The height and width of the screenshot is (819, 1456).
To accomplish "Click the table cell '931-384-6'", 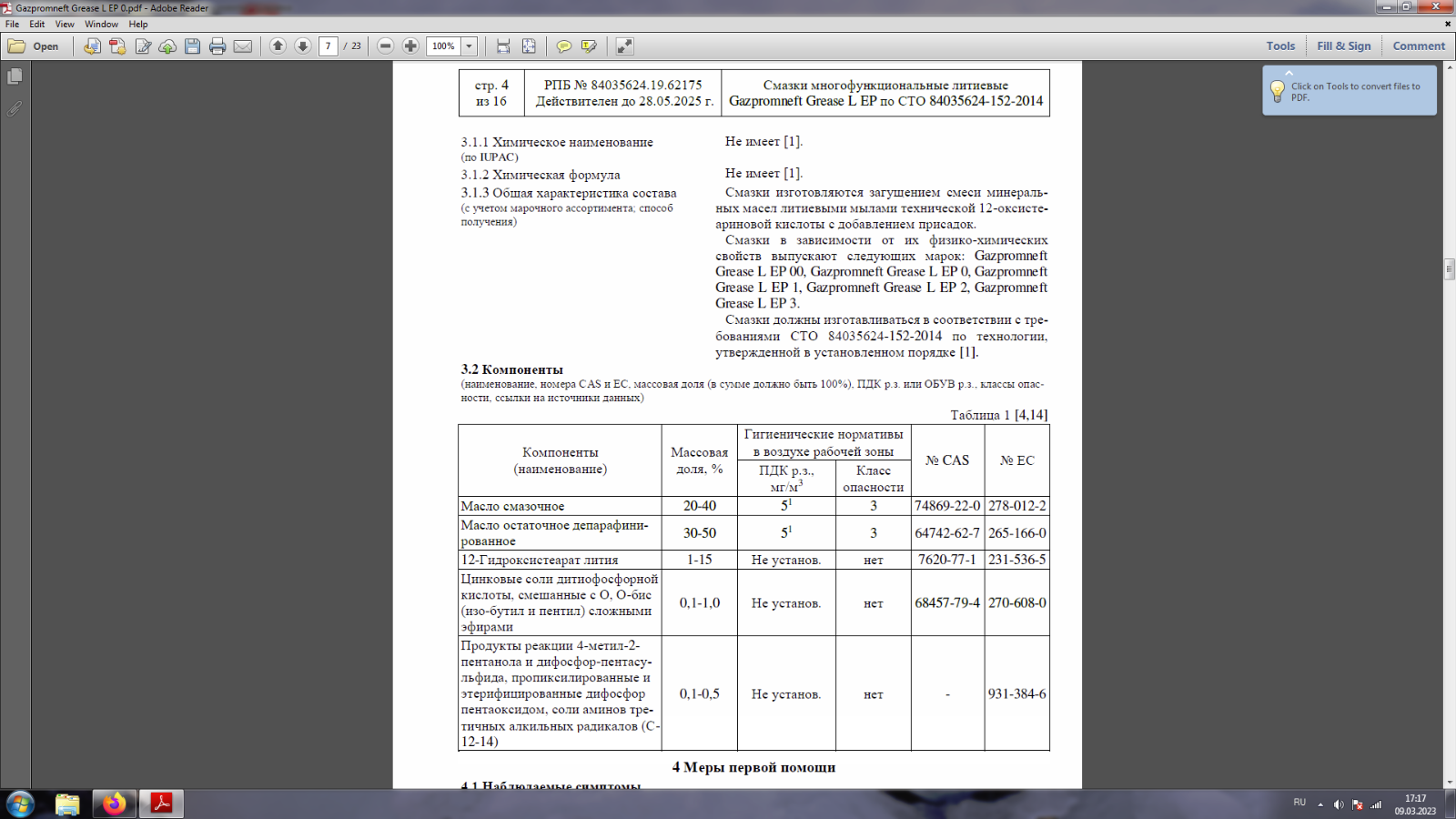I will (1016, 693).
